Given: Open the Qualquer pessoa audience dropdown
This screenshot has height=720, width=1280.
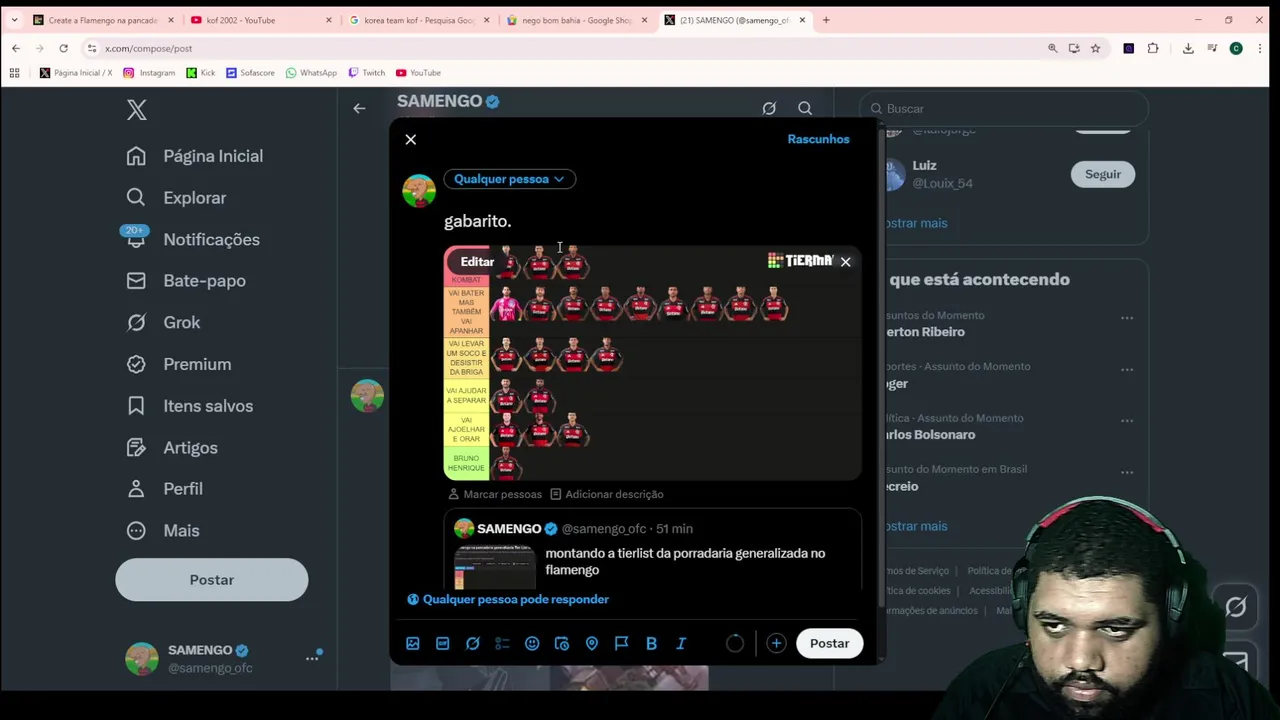Looking at the screenshot, I should (509, 179).
